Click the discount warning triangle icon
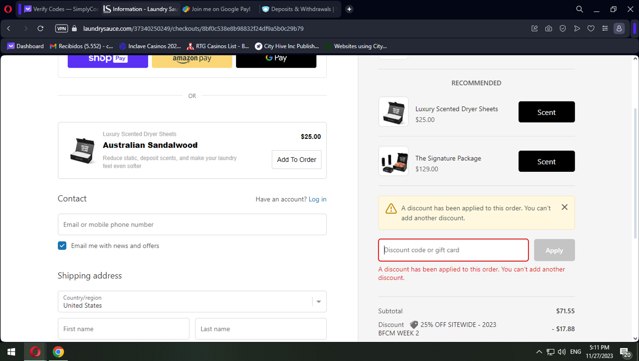This screenshot has height=361, width=639. pos(391,209)
